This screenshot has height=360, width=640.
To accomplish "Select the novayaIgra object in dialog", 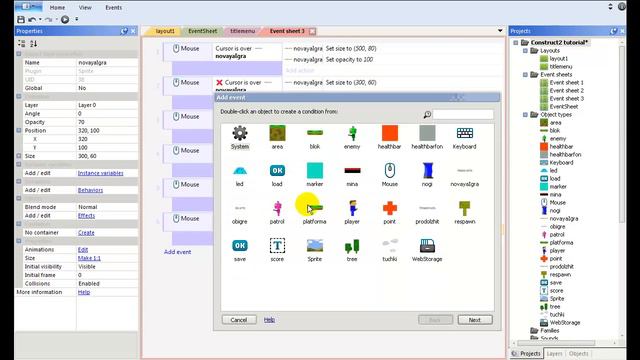I will pos(464,175).
